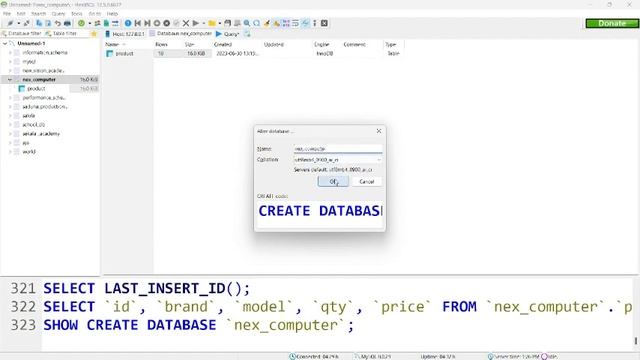Click the SHOW CREATE DATABASE log line
The height and width of the screenshot is (360, 640).
tap(199, 325)
